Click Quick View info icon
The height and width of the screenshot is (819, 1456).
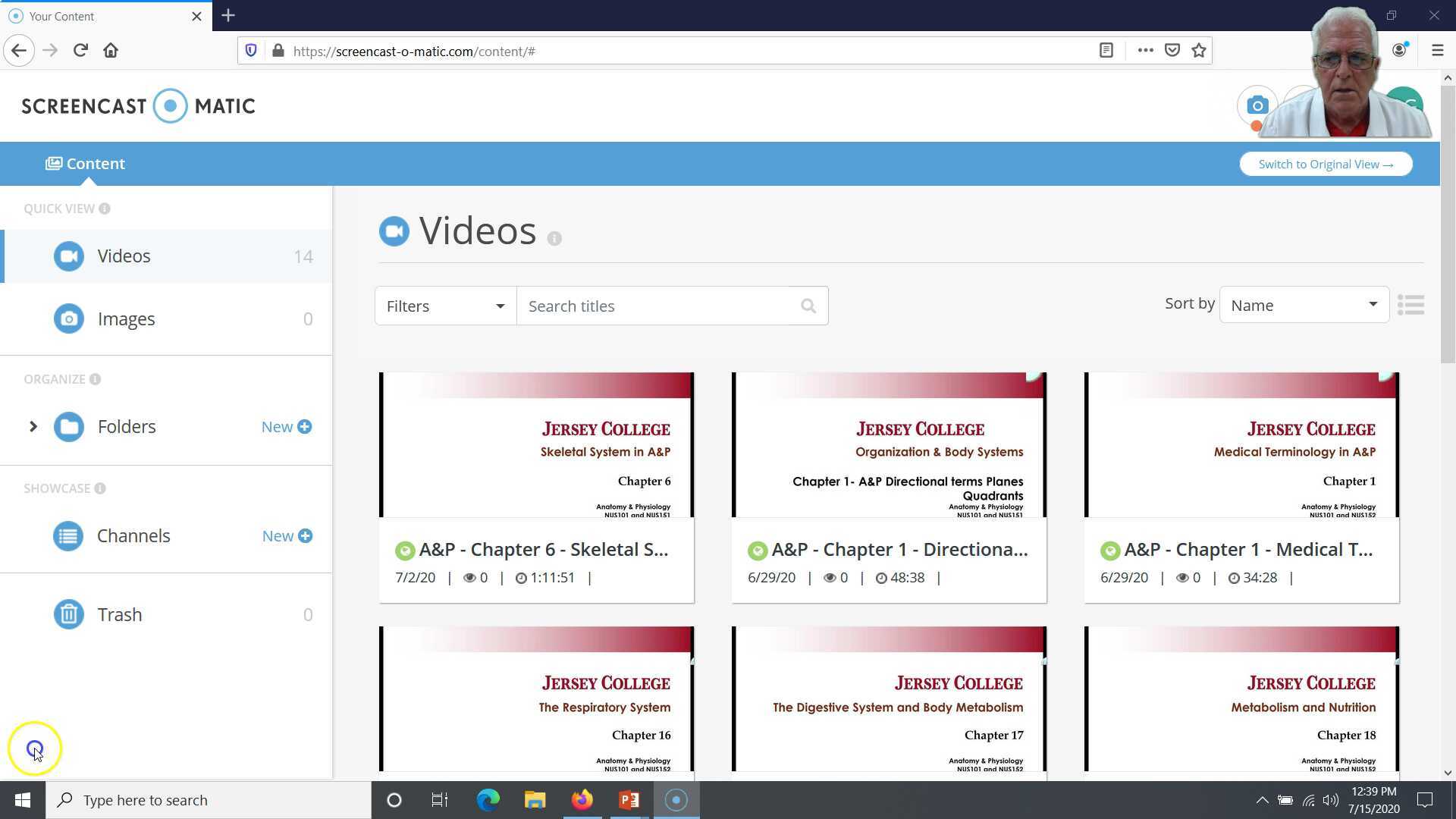[x=105, y=209]
